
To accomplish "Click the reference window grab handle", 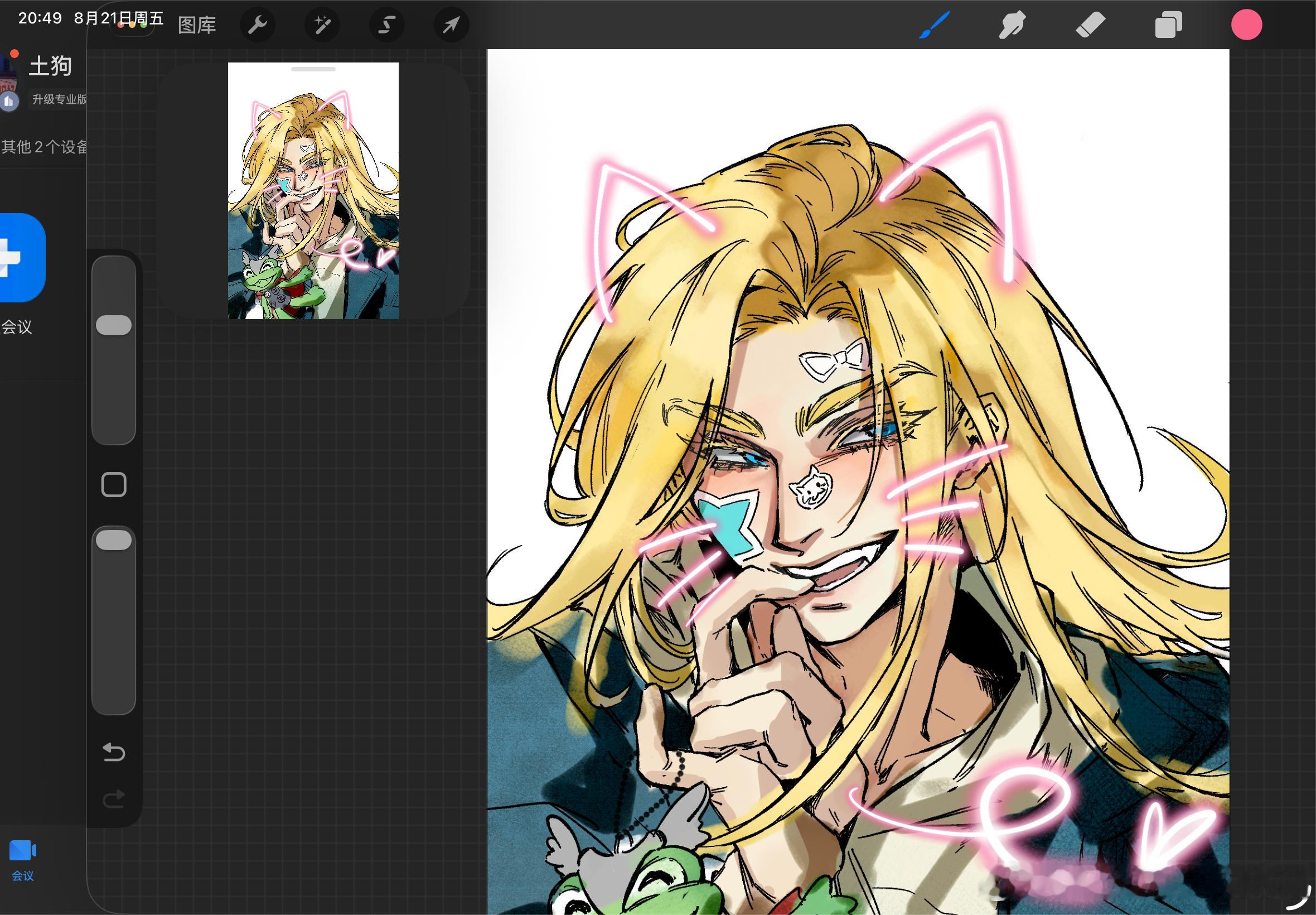I will [313, 69].
